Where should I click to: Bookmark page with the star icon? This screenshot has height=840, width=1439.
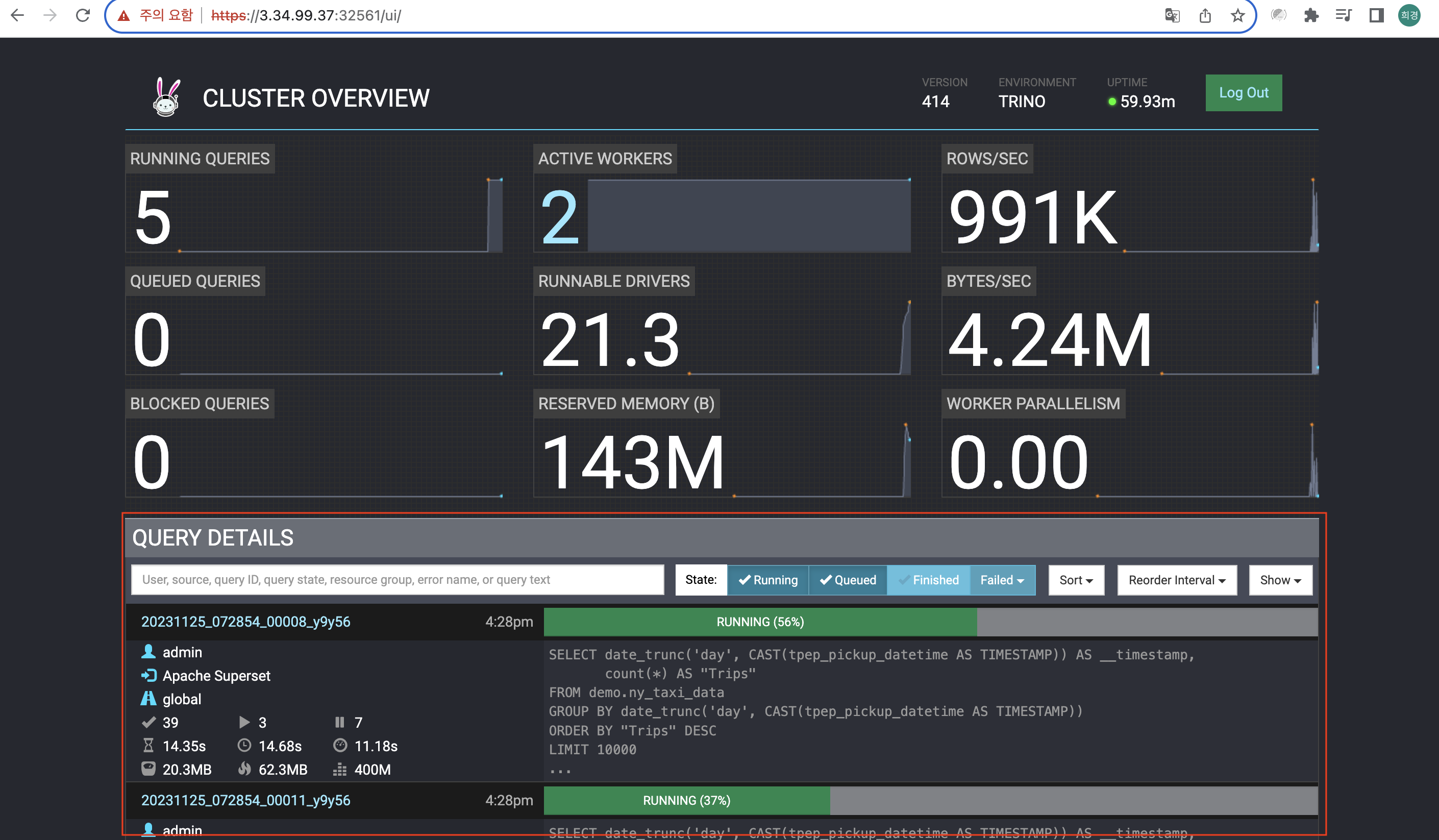tap(1237, 15)
